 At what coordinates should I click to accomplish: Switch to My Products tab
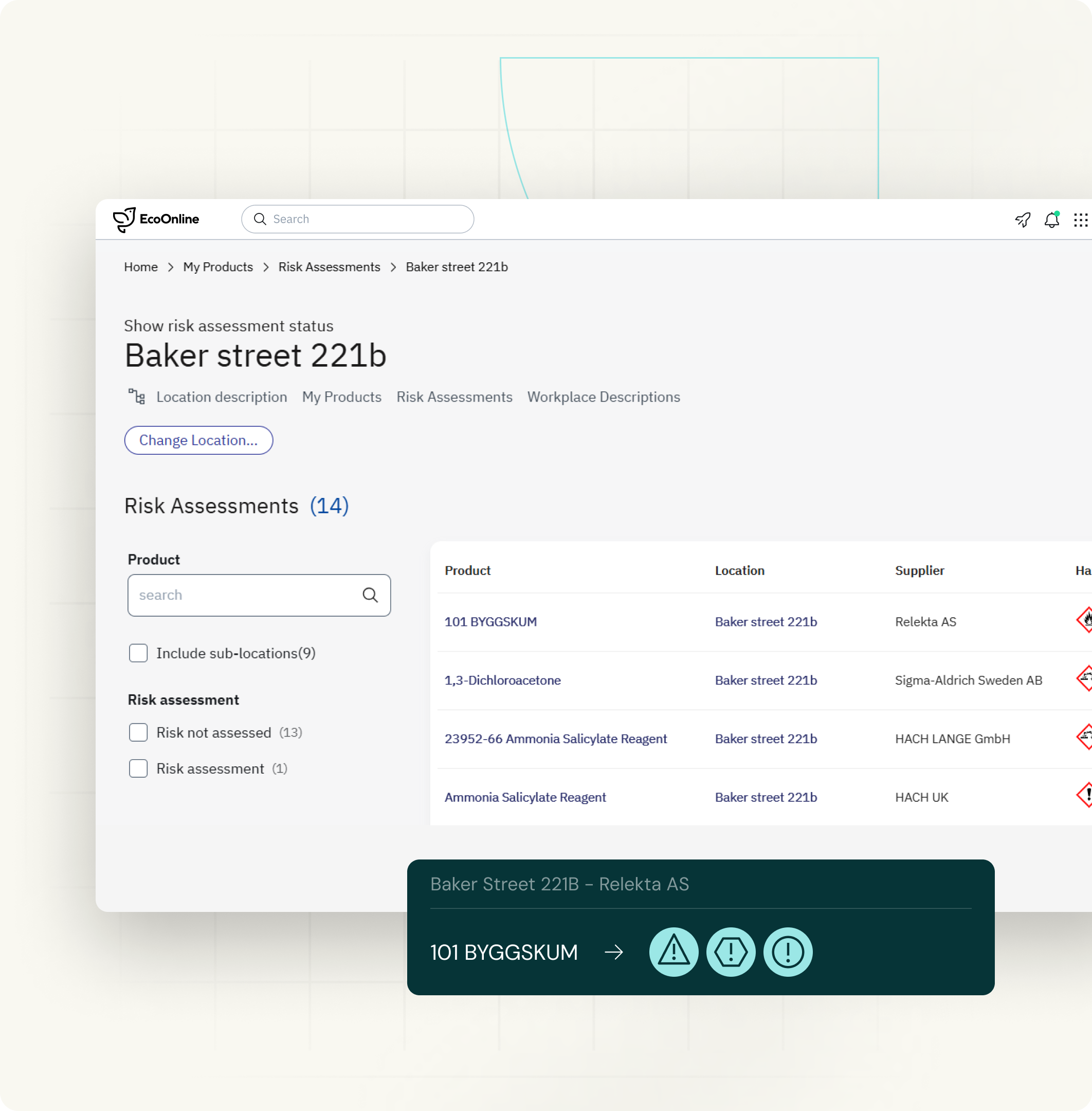pyautogui.click(x=342, y=397)
